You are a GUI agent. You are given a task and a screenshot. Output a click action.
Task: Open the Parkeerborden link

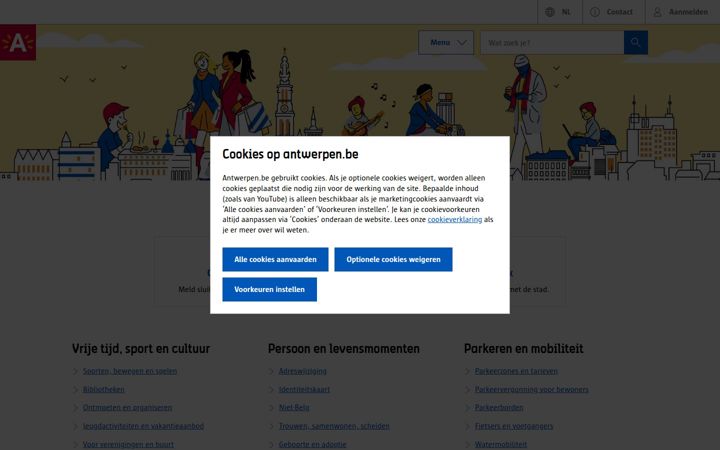click(499, 408)
